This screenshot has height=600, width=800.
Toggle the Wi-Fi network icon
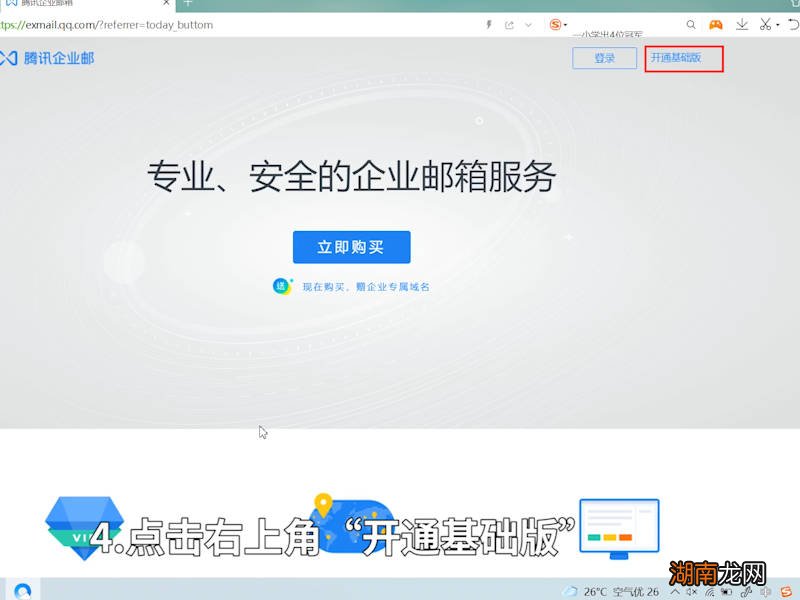[708, 591]
